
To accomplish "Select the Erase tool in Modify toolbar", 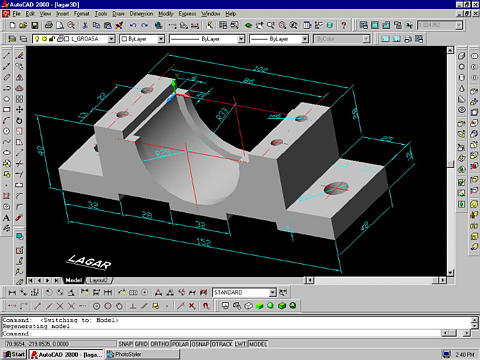I will coord(19,56).
